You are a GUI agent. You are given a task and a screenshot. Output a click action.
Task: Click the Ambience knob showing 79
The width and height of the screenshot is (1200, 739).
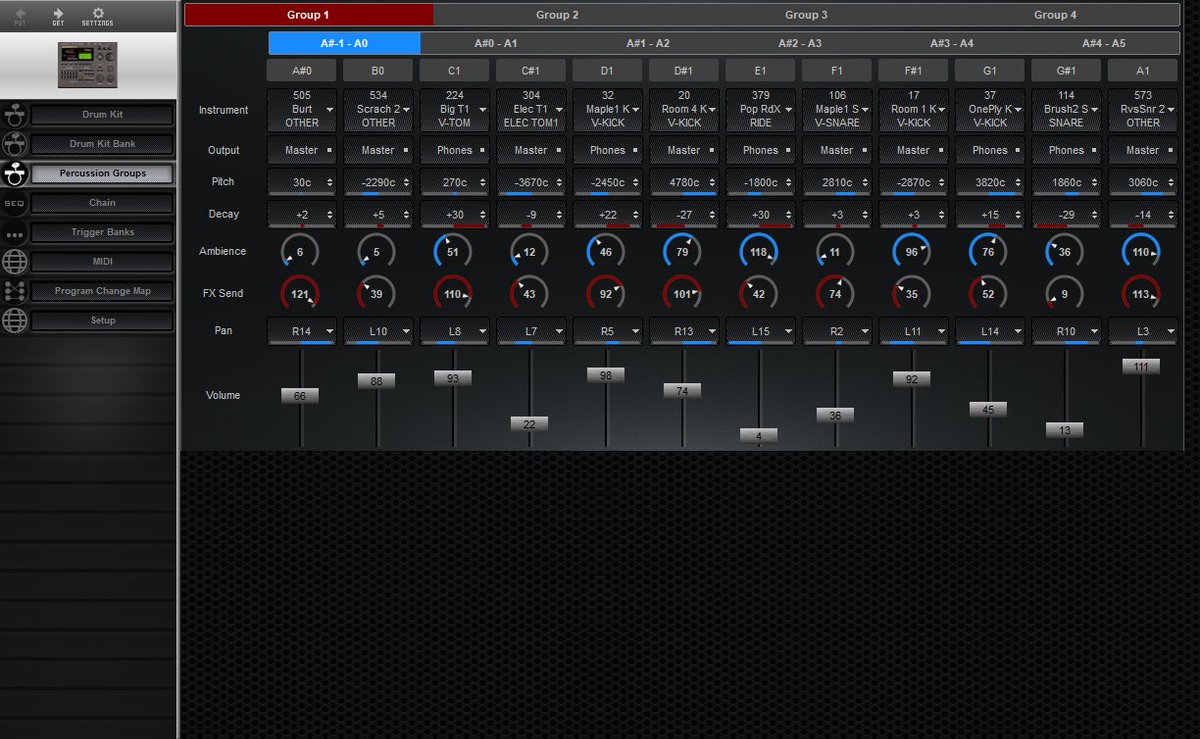(684, 252)
